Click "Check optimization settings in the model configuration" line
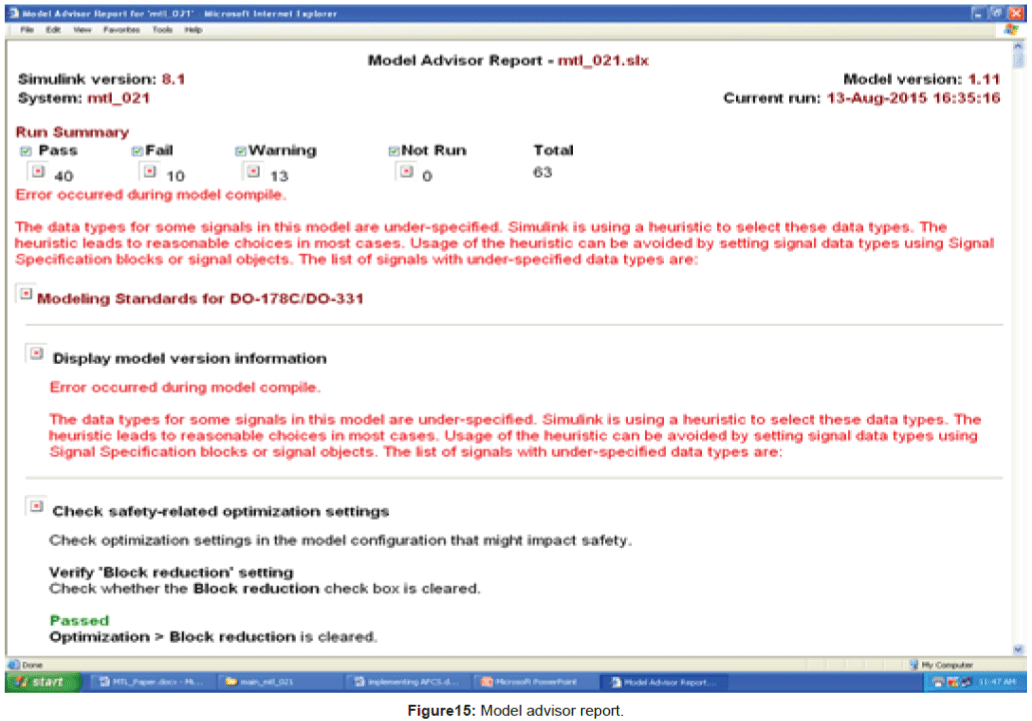 pos(340,541)
